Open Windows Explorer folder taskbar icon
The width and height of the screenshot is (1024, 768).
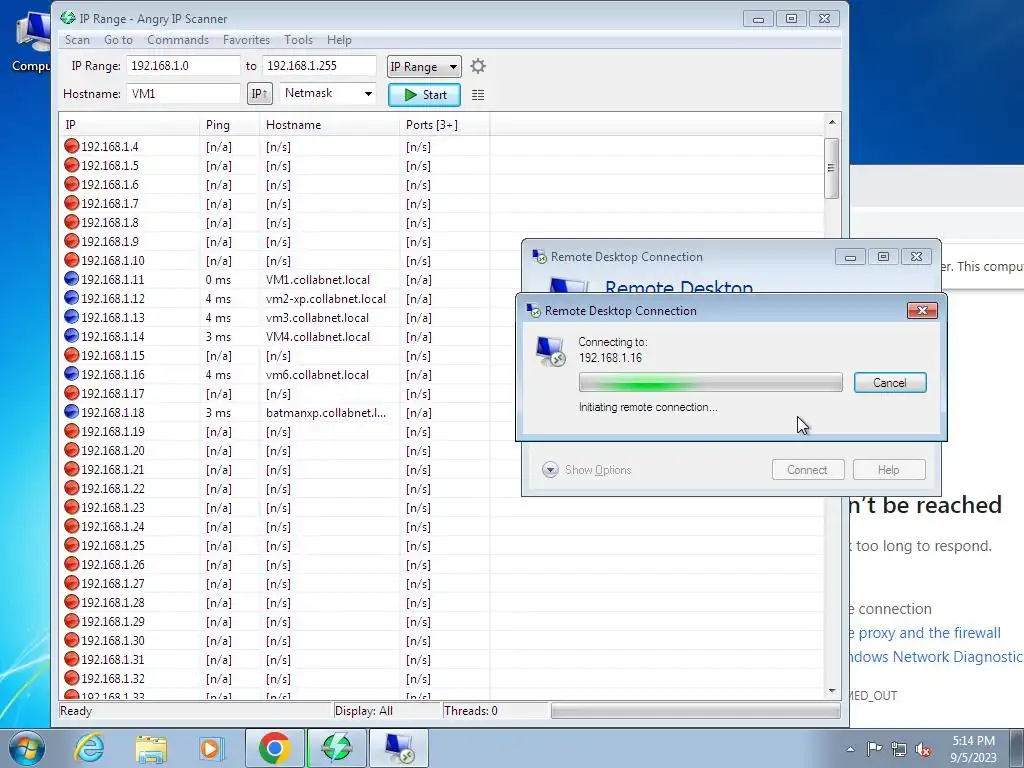click(x=151, y=748)
